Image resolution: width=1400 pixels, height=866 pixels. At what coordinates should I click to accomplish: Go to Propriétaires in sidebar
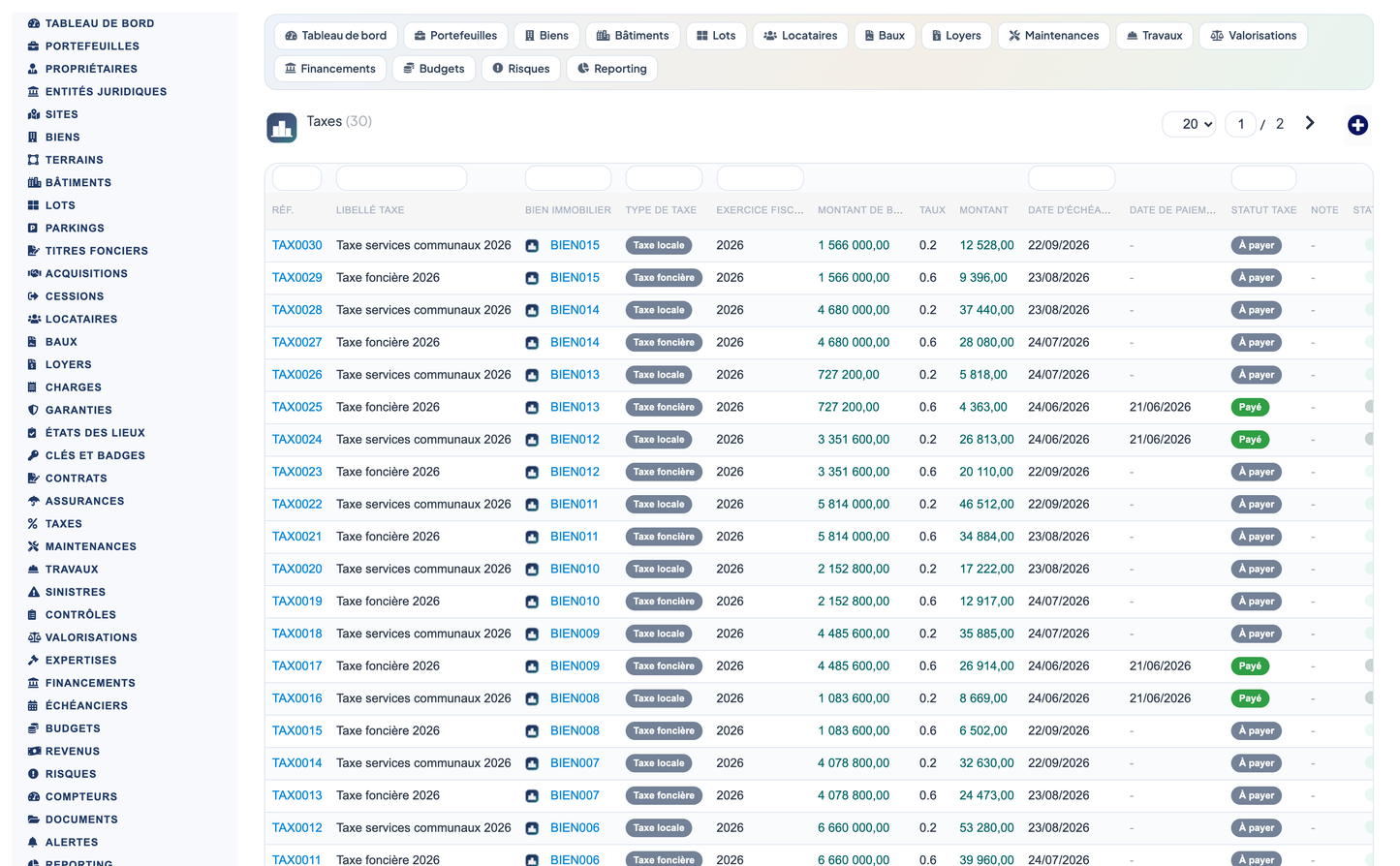[x=82, y=69]
